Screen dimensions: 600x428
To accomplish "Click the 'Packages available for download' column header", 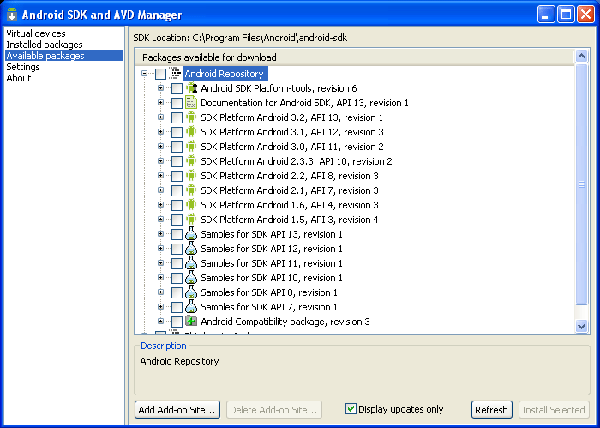I will (354, 57).
